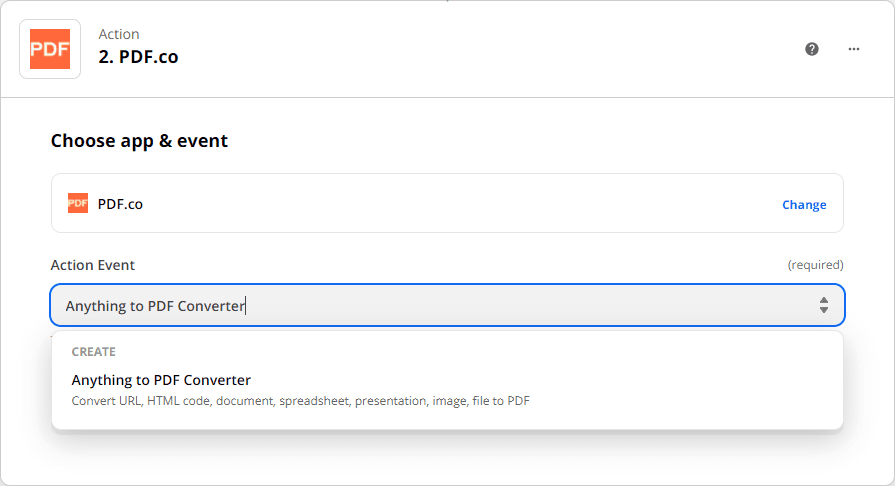Open the three-dot more options menu
The image size is (895, 486).
(854, 49)
